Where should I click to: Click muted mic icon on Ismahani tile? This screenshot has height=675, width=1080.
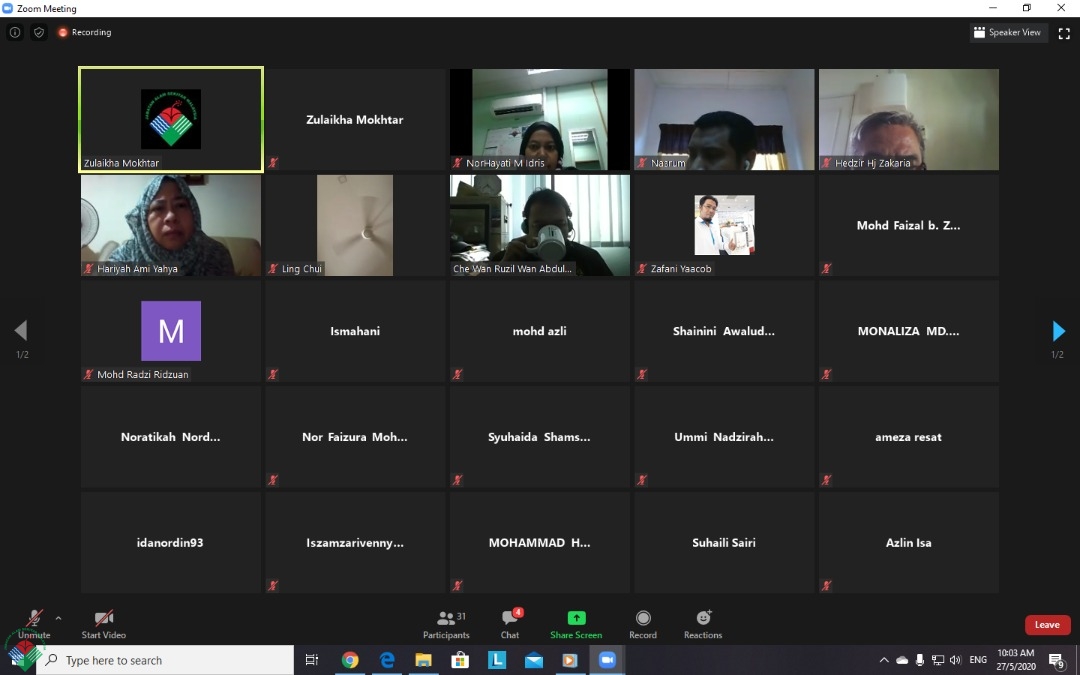pyautogui.click(x=273, y=374)
